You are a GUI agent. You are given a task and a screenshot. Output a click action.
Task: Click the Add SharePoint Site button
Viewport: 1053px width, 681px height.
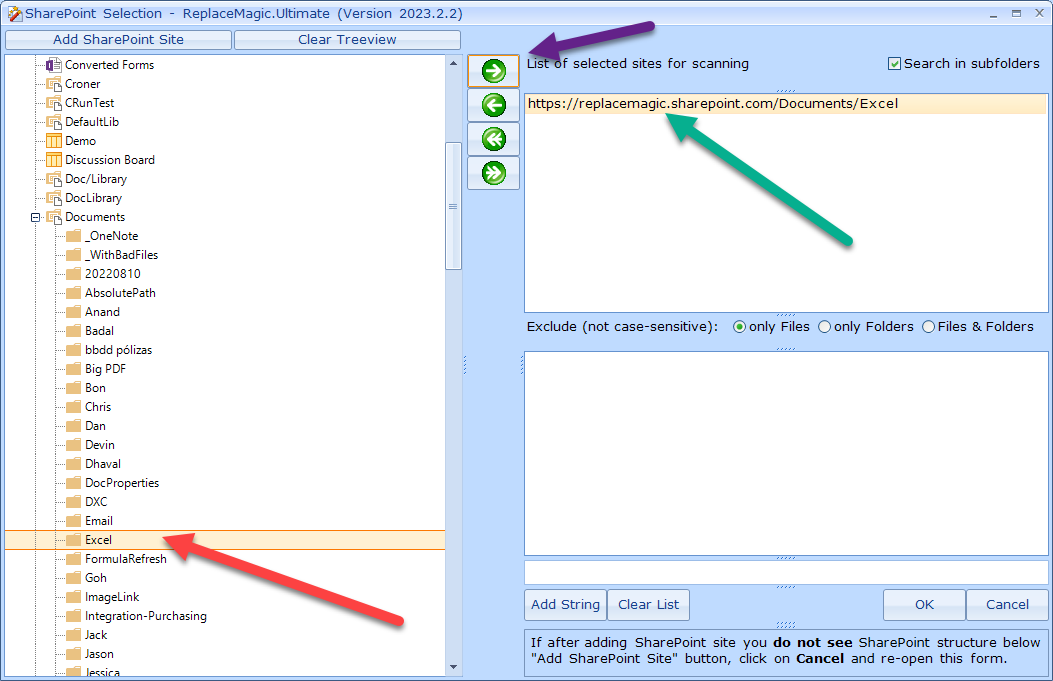click(118, 40)
